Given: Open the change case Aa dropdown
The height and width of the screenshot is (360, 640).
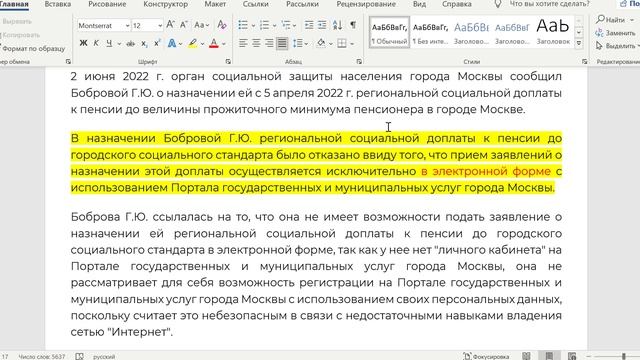Looking at the screenshot, I should (x=202, y=25).
